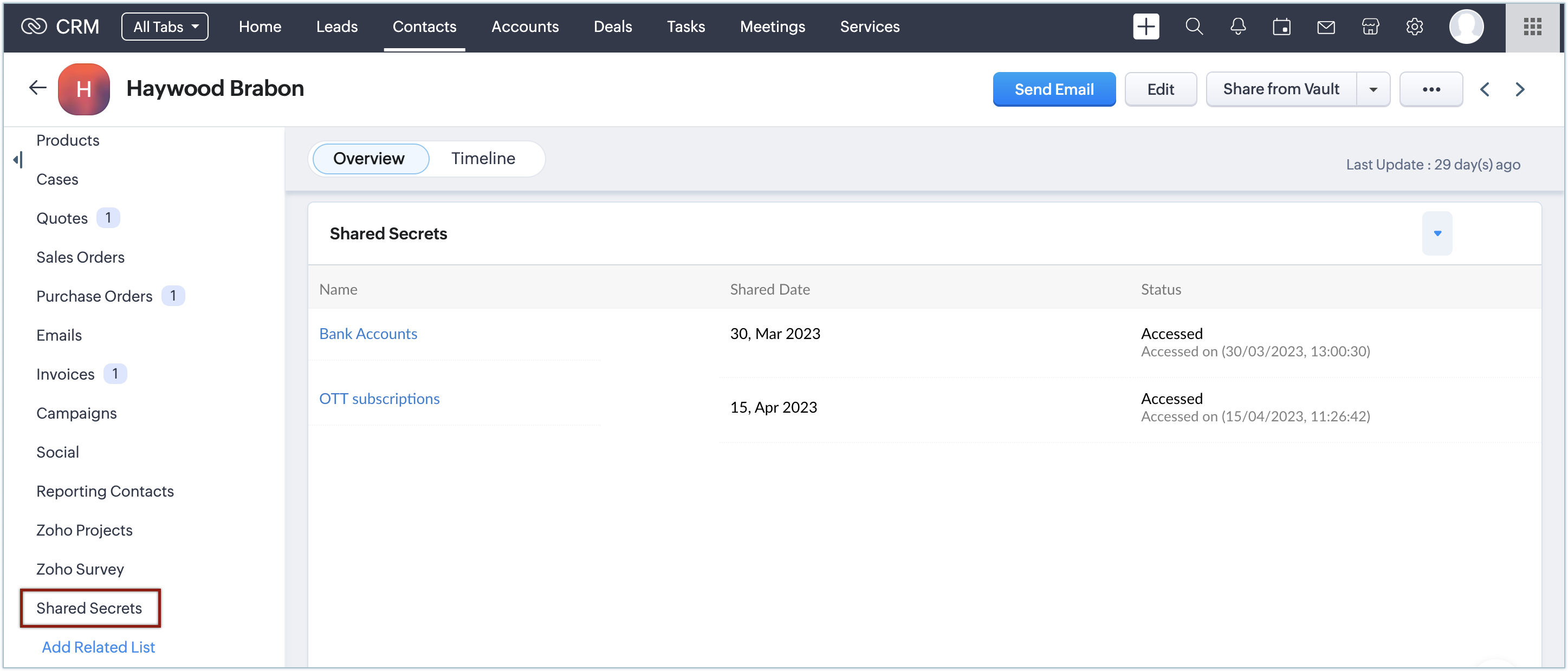Open Share from Vault dropdown arrow
Image resolution: width=1568 pixels, height=671 pixels.
click(x=1373, y=89)
